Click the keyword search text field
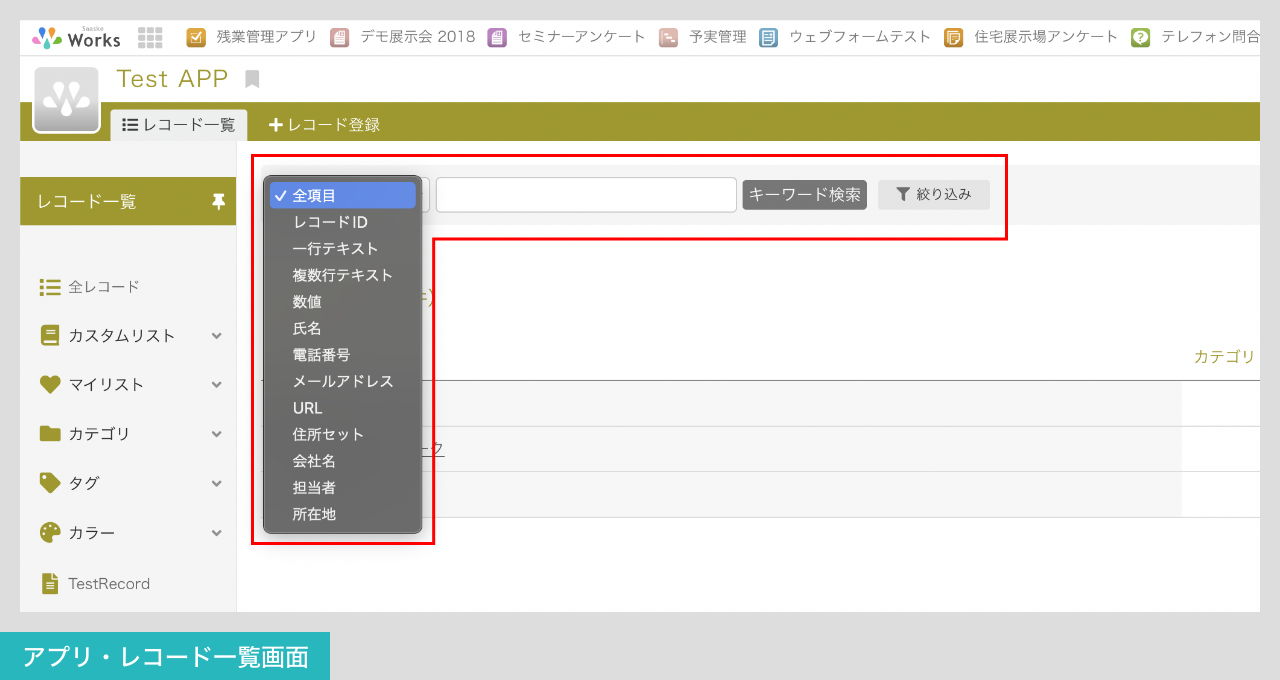 point(586,195)
